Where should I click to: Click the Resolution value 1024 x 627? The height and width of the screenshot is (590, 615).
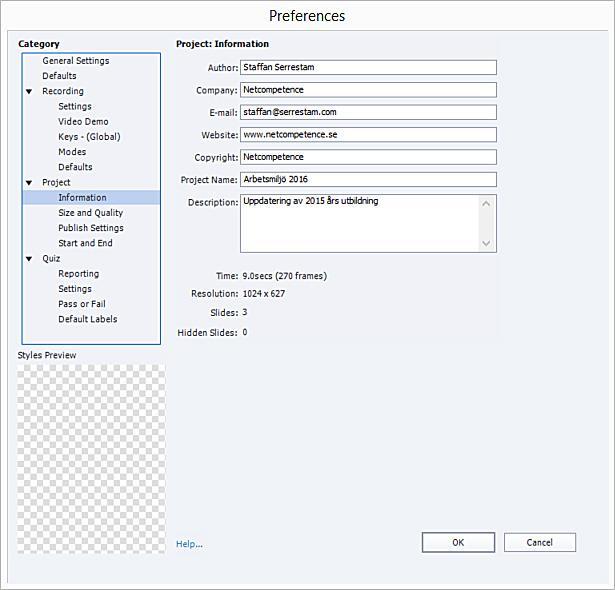(x=264, y=293)
